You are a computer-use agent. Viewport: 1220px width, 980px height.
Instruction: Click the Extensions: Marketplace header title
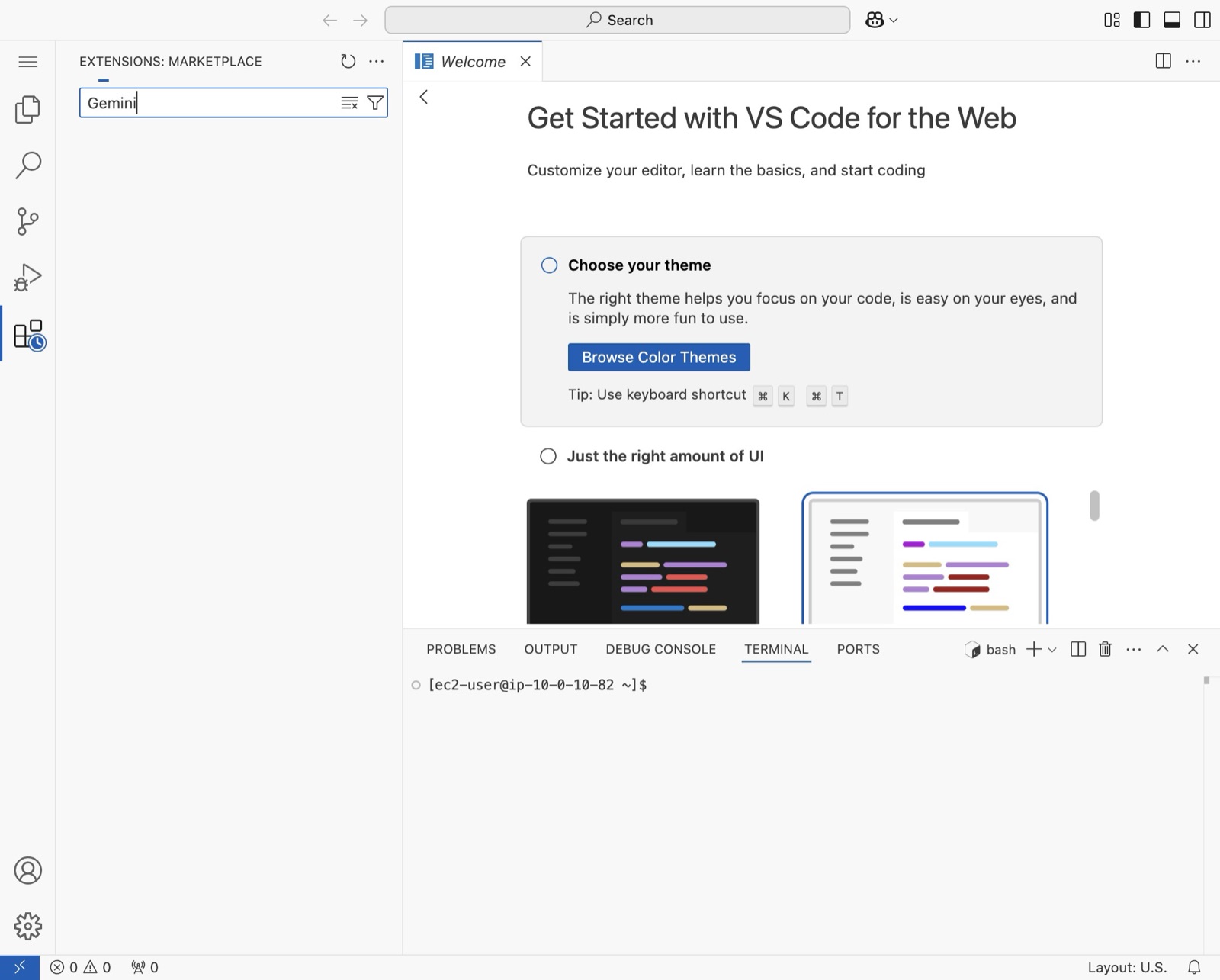tap(171, 61)
